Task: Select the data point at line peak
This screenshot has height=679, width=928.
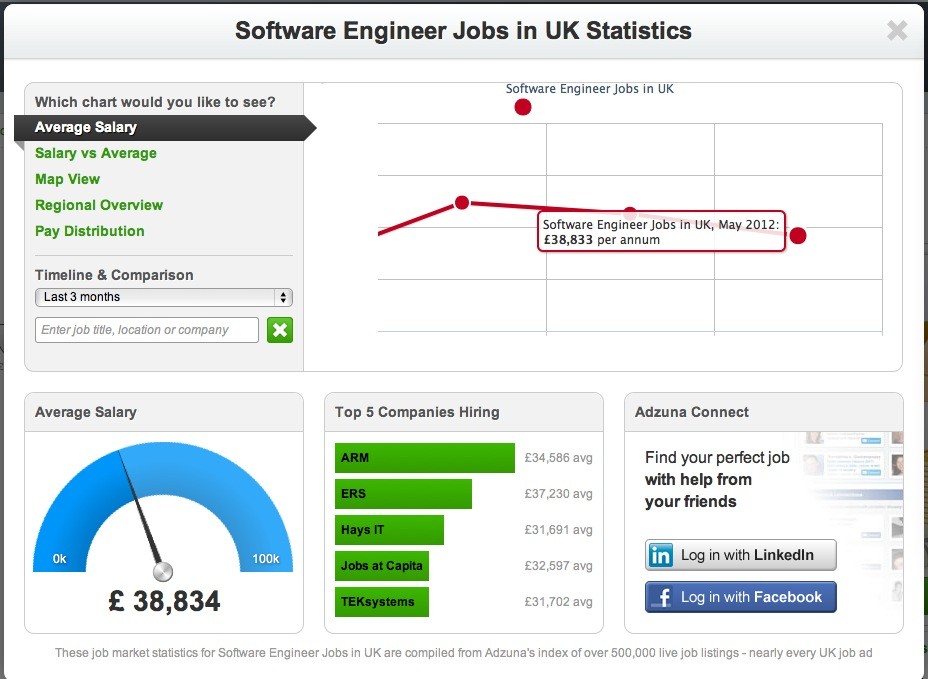Action: [x=462, y=203]
